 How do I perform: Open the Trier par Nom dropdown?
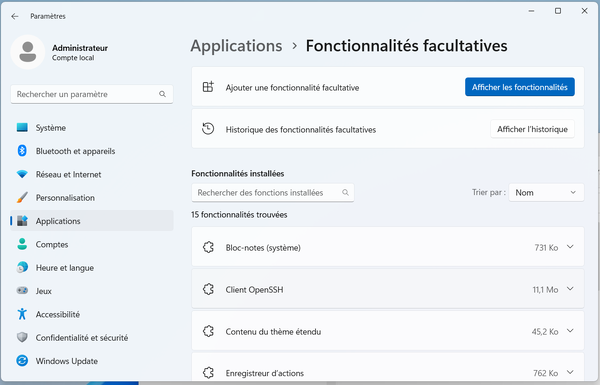point(546,192)
